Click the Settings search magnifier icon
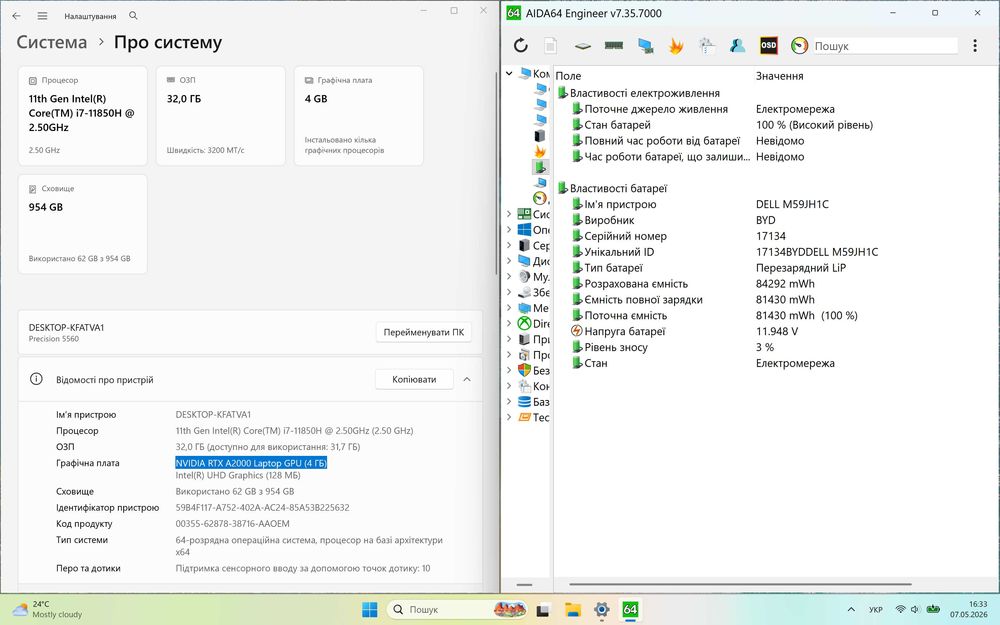The width and height of the screenshot is (1000, 625). pos(133,15)
